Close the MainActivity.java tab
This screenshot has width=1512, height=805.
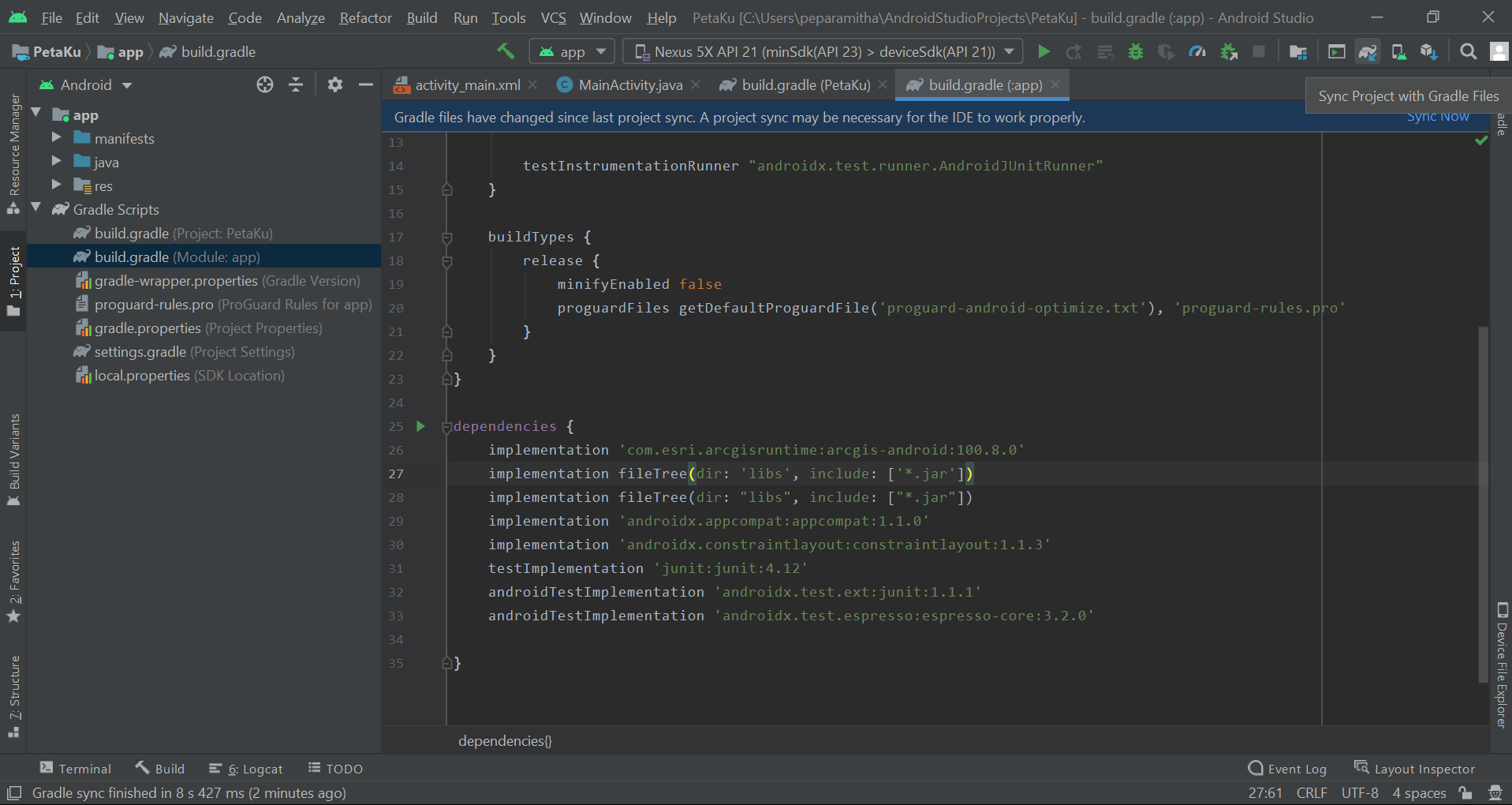pos(696,84)
